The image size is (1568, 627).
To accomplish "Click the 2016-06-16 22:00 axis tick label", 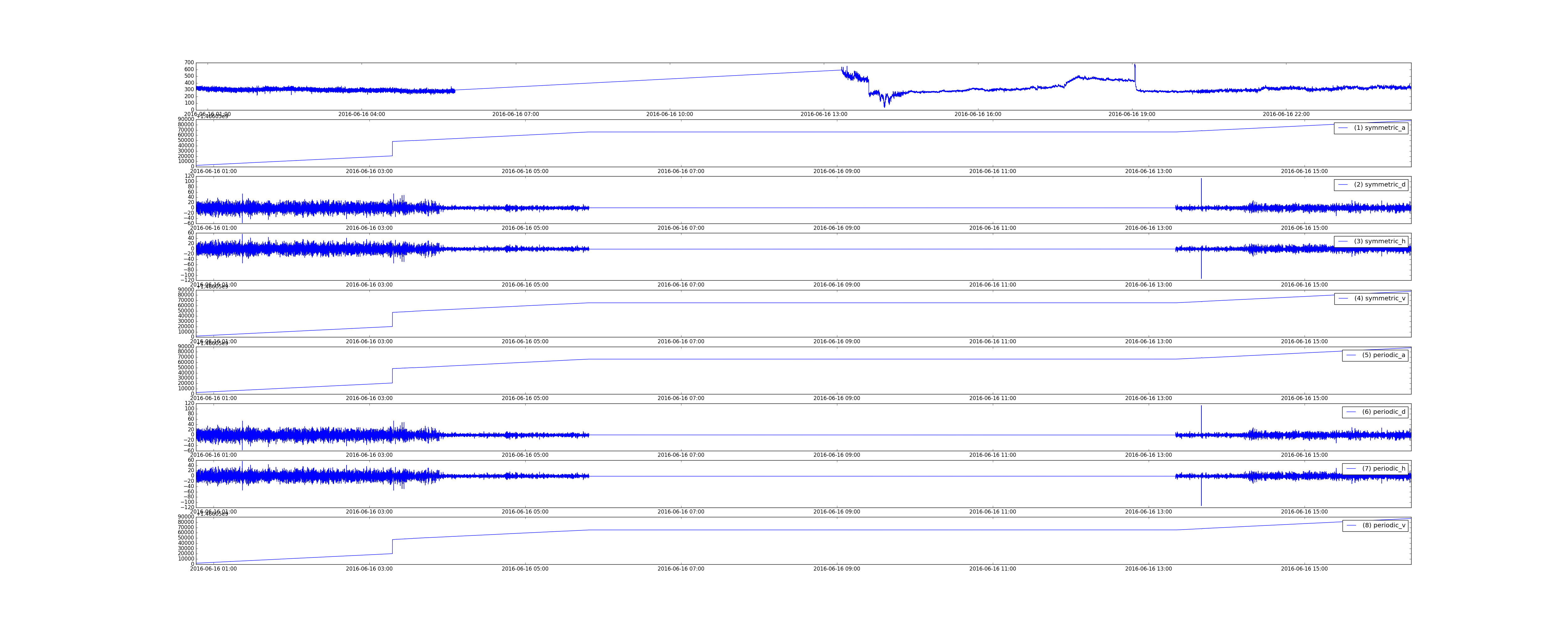I will pyautogui.click(x=1285, y=114).
